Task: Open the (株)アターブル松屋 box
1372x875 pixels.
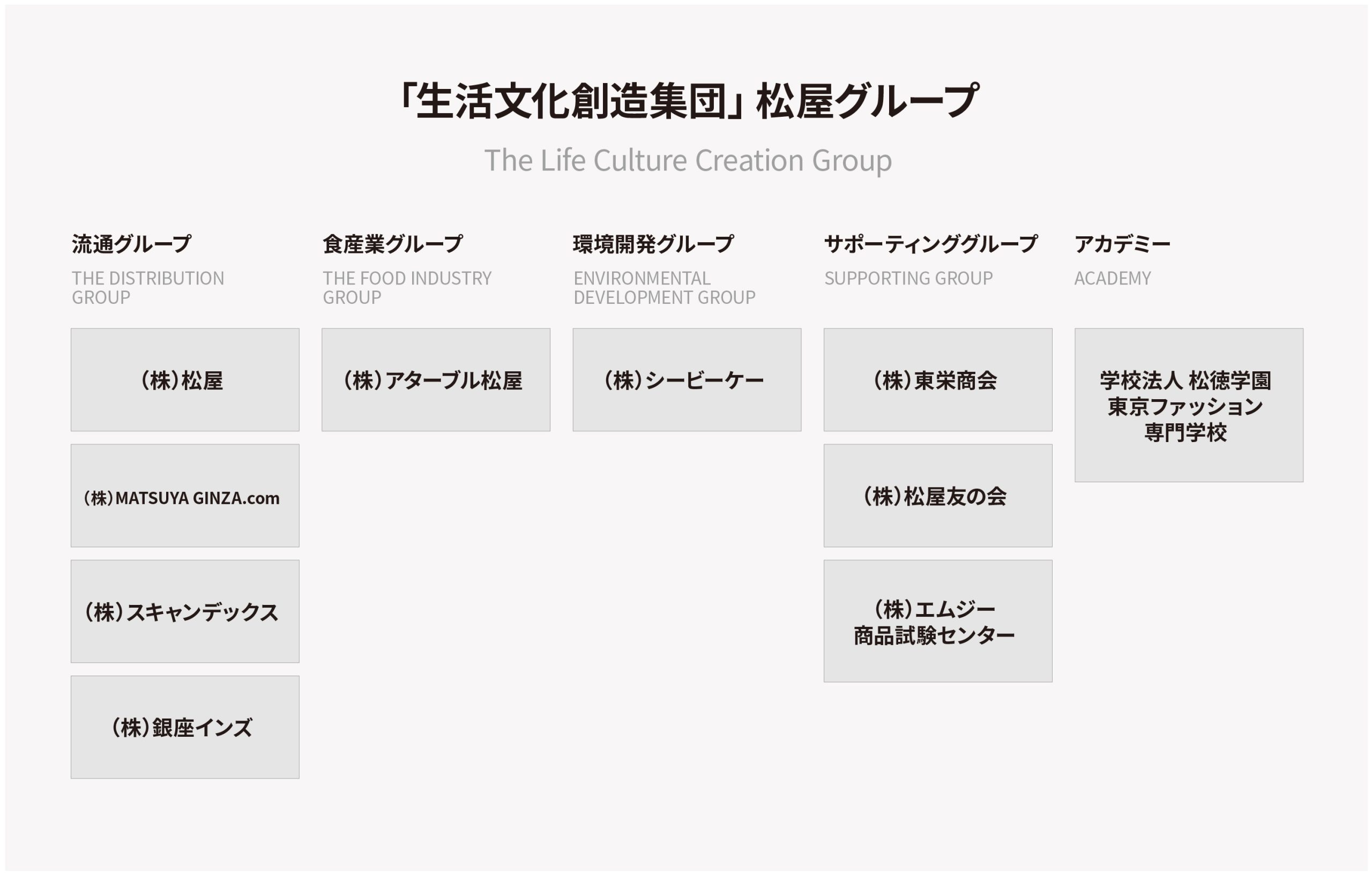Action: pyautogui.click(x=436, y=379)
